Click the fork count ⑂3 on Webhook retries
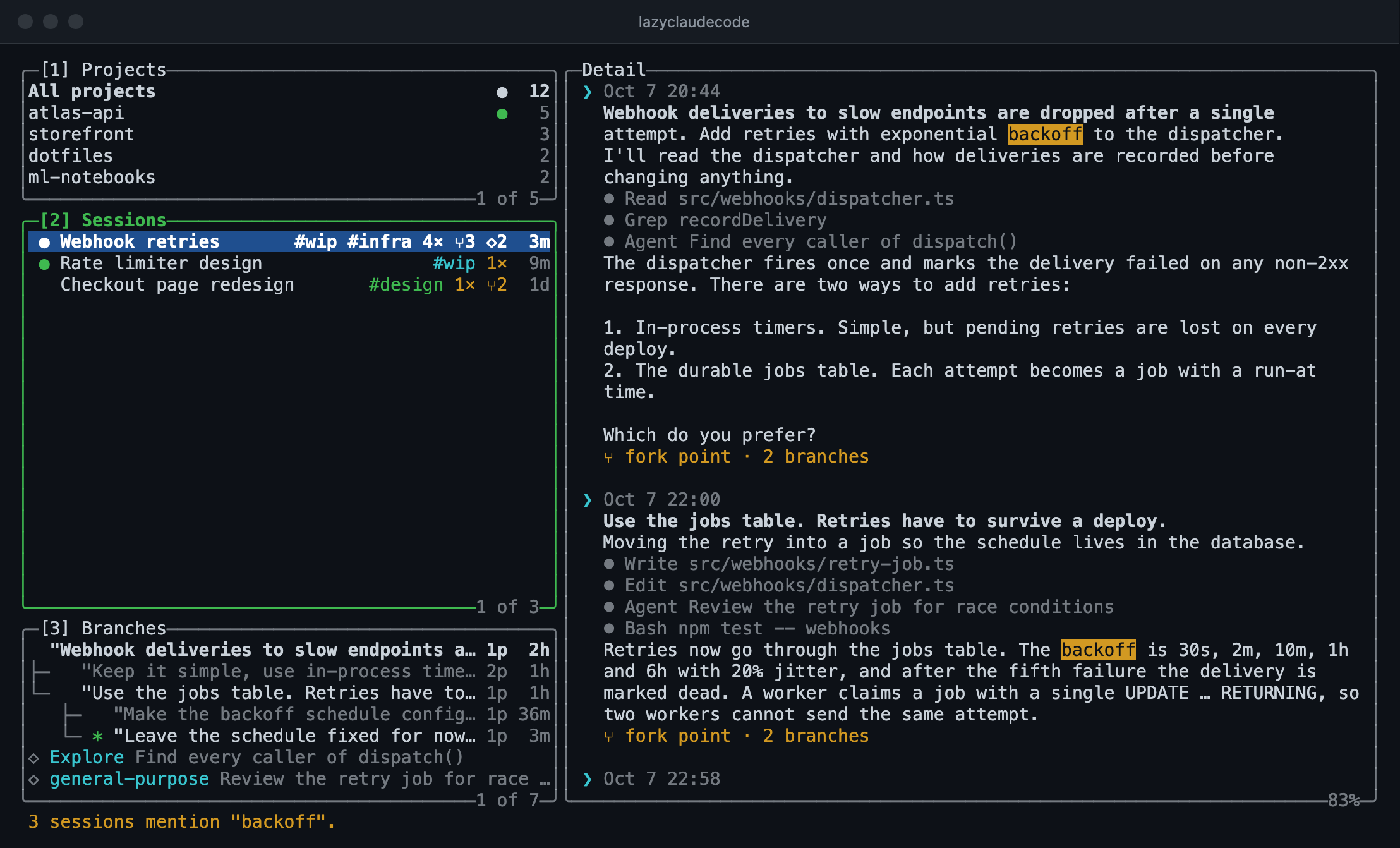1400x848 pixels. 465,241
